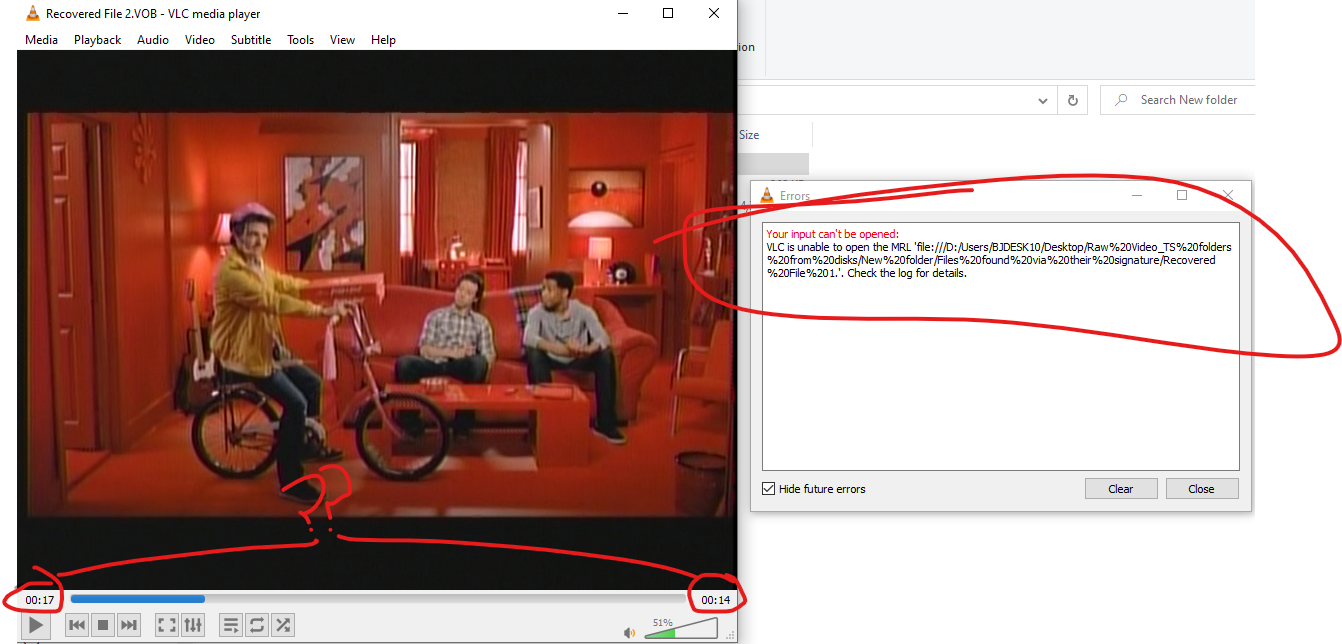Click the VLC cone icon in the Errors dialog title
The height and width of the screenshot is (644, 1342).
point(767,195)
